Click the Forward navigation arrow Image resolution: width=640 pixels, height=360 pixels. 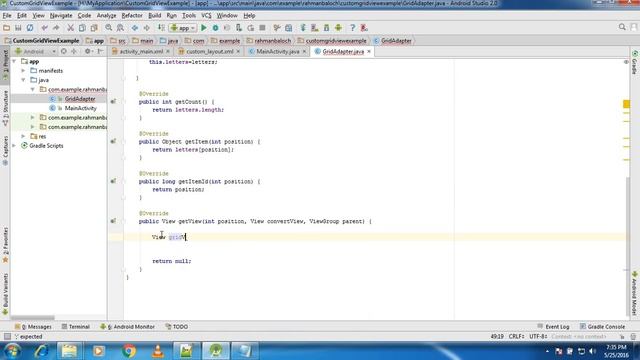[146, 28]
